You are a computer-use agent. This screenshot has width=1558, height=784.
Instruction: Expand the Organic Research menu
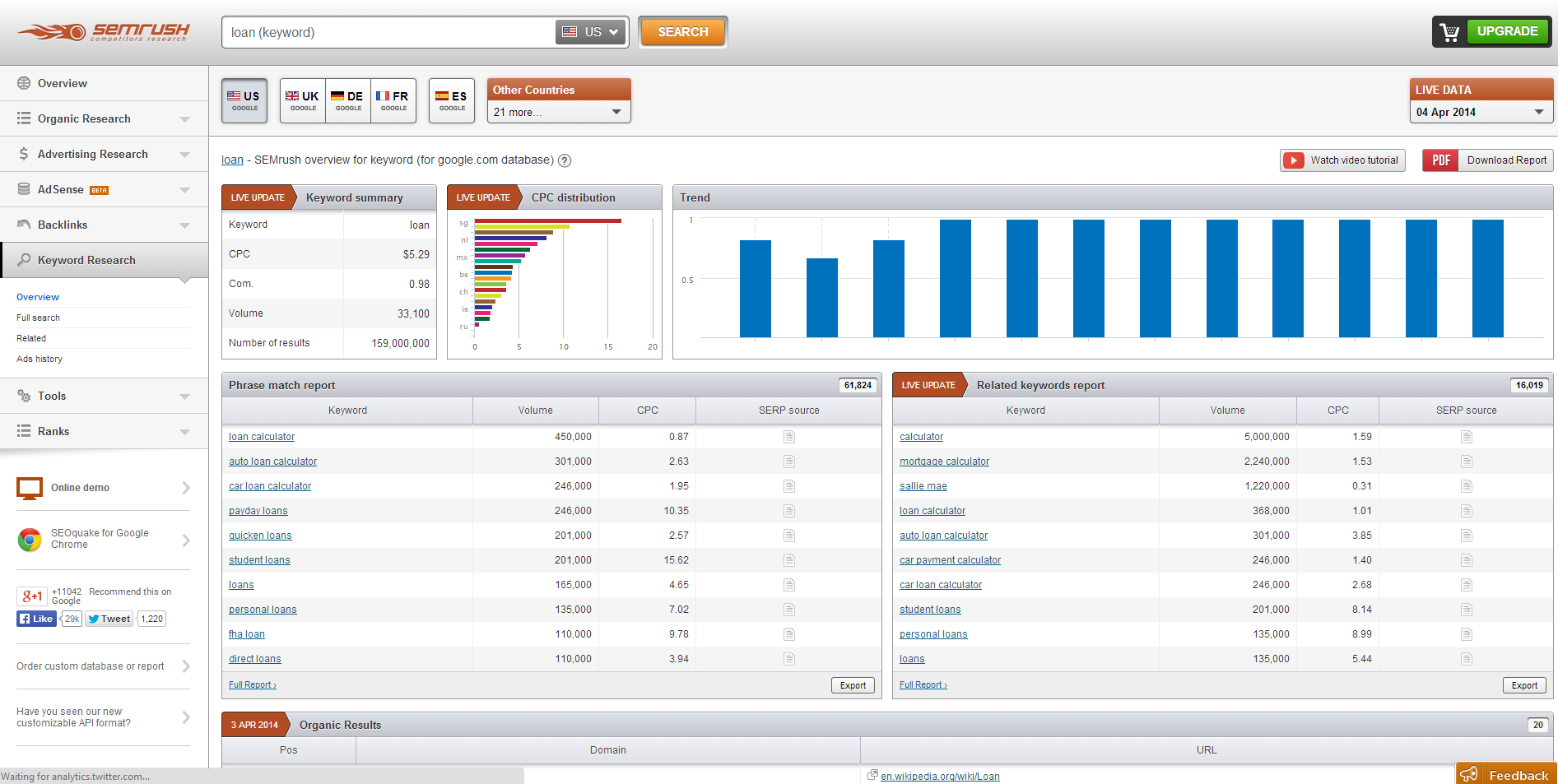pyautogui.click(x=184, y=119)
